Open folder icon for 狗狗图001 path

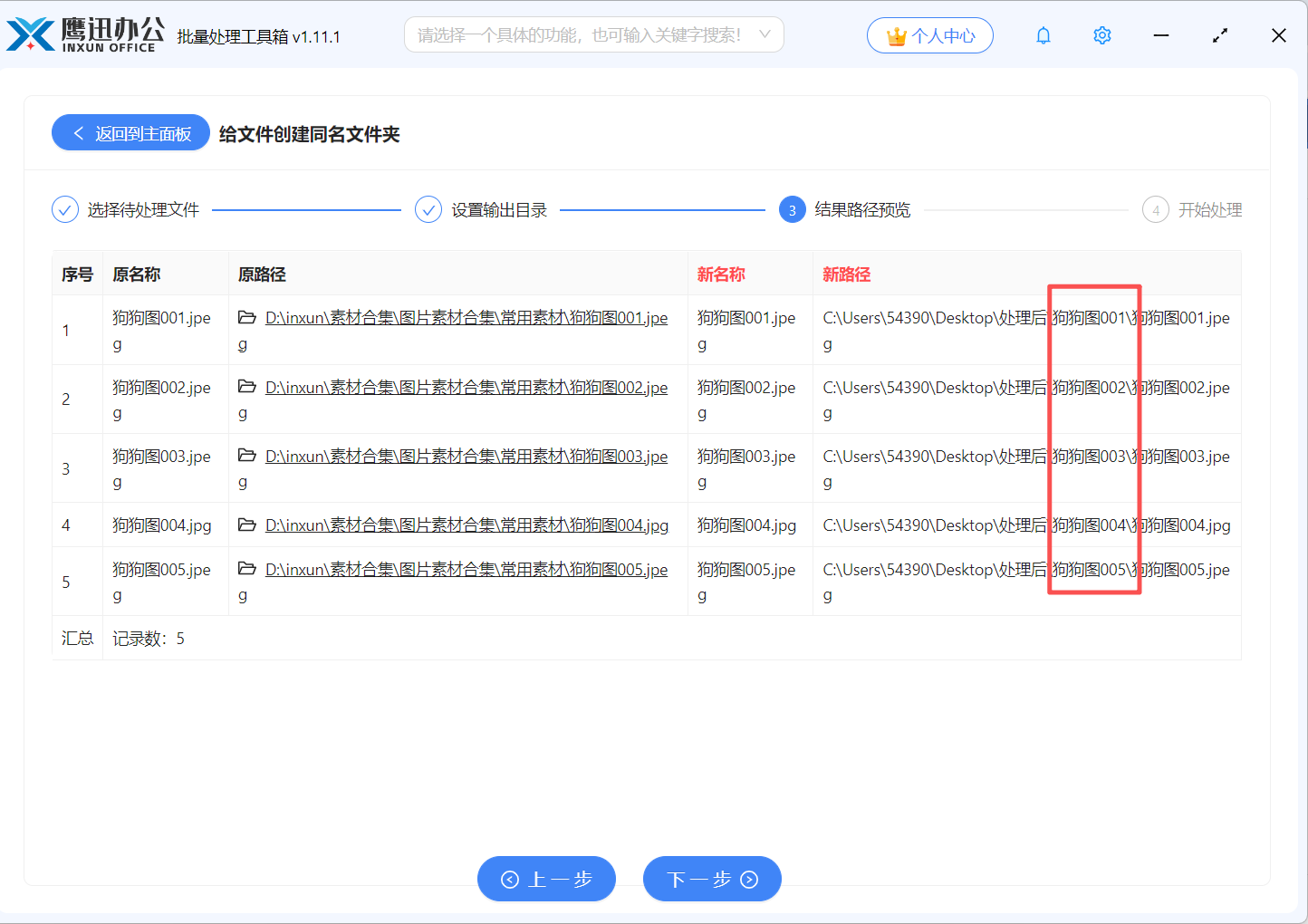tap(246, 318)
